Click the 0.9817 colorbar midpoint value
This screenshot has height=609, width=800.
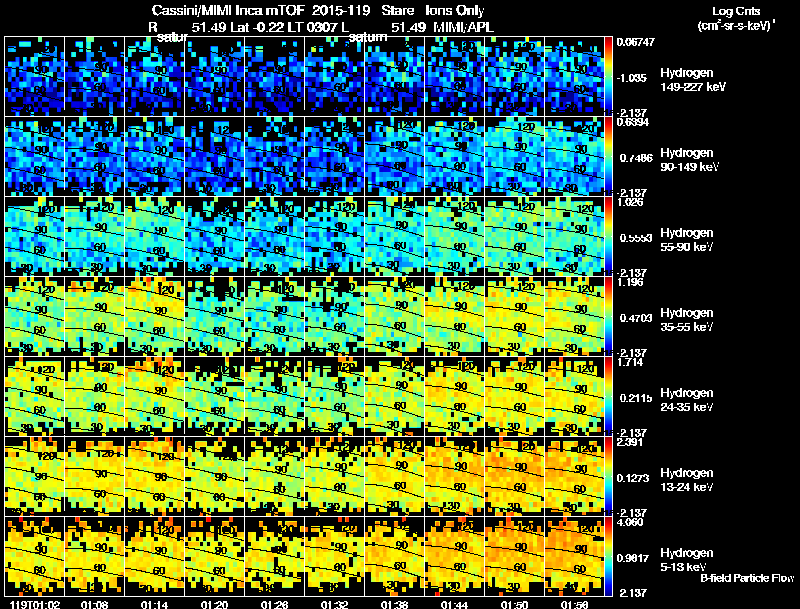634,559
